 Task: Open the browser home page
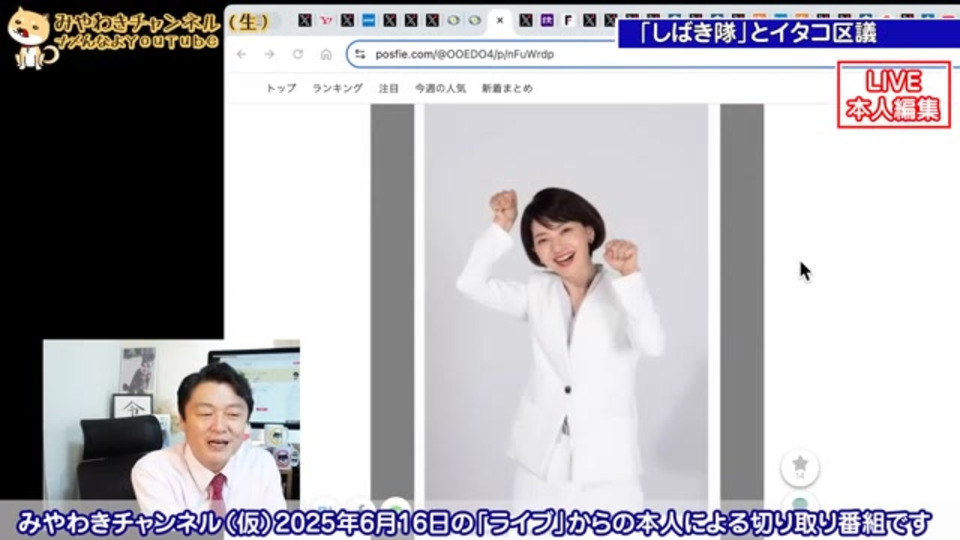(x=326, y=54)
